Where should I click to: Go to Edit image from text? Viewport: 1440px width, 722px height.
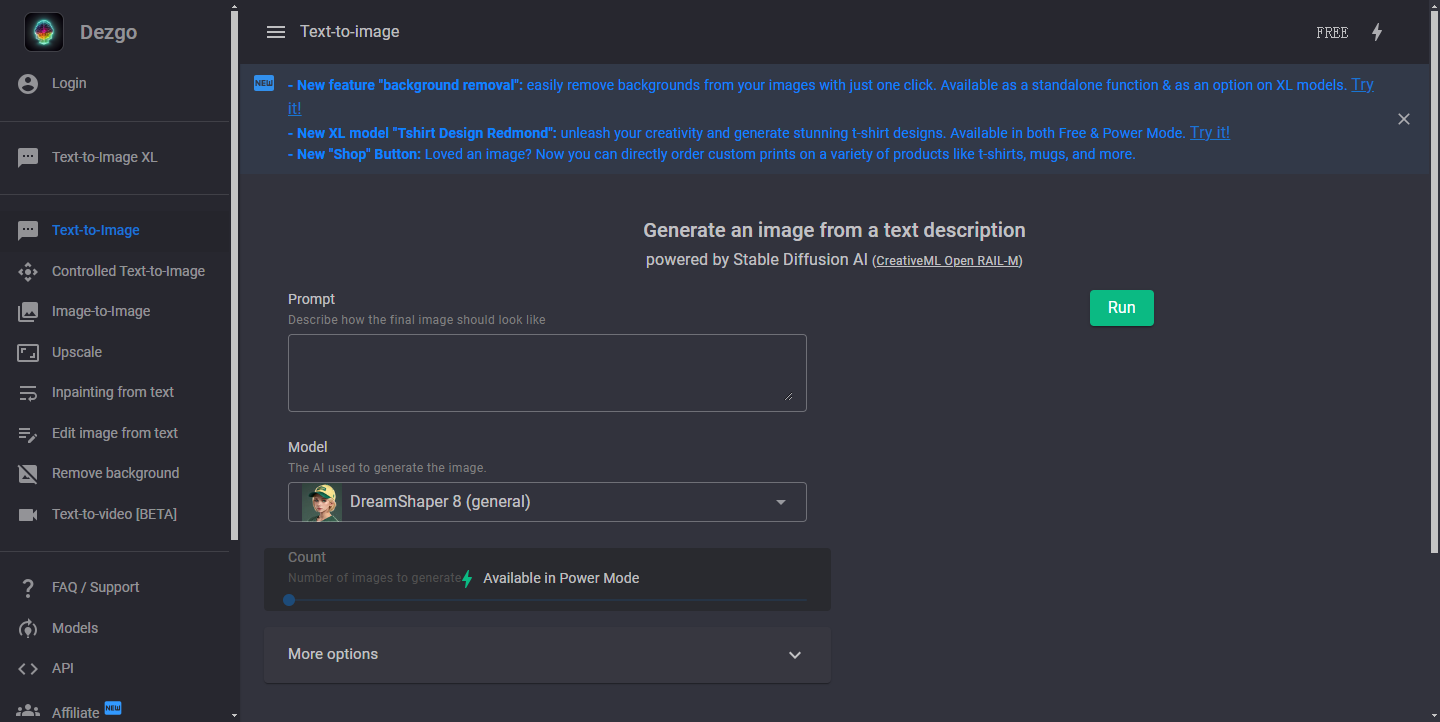pos(115,433)
